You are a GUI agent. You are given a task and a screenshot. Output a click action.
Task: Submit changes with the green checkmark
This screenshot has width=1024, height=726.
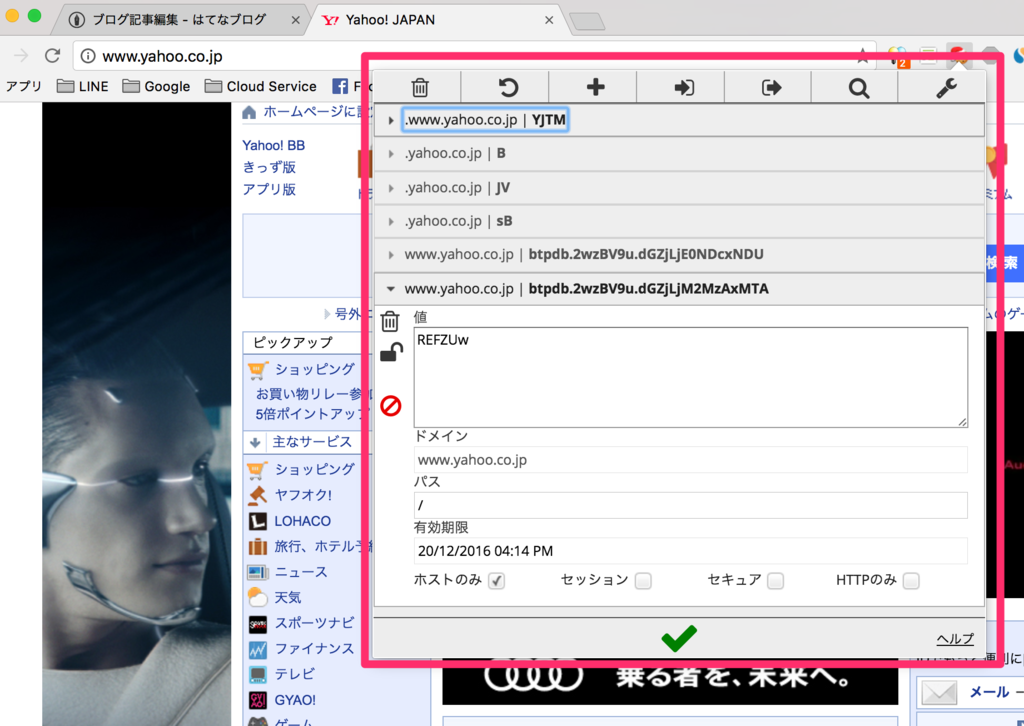click(x=679, y=638)
